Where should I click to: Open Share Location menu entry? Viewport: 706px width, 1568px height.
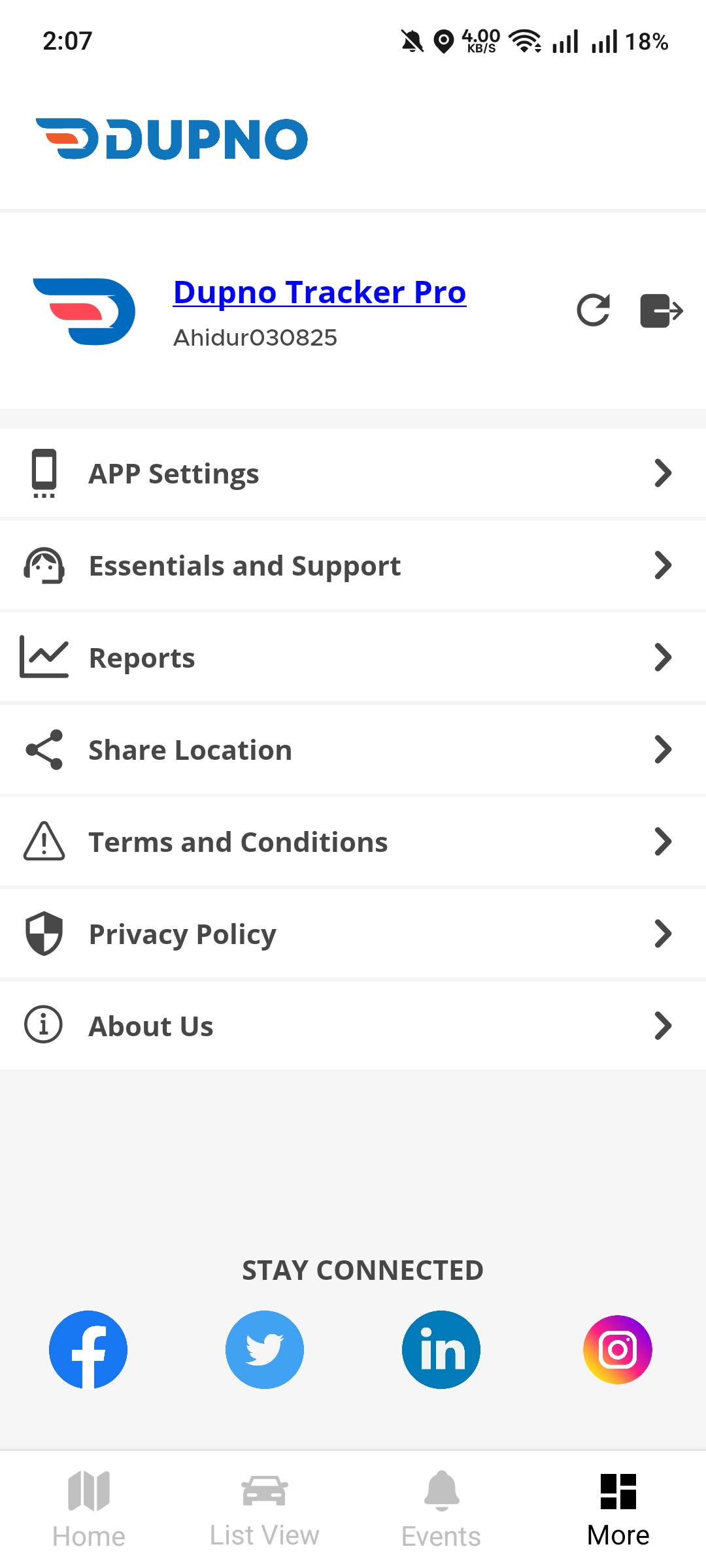click(353, 749)
